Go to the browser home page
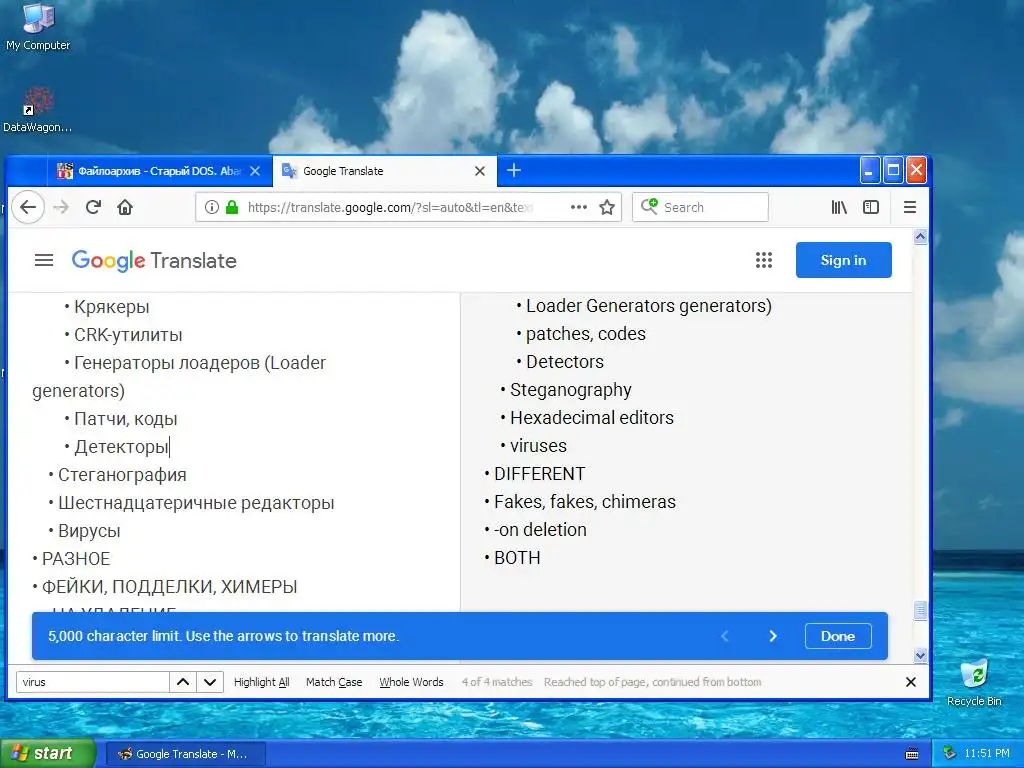The image size is (1024, 768). pos(125,207)
